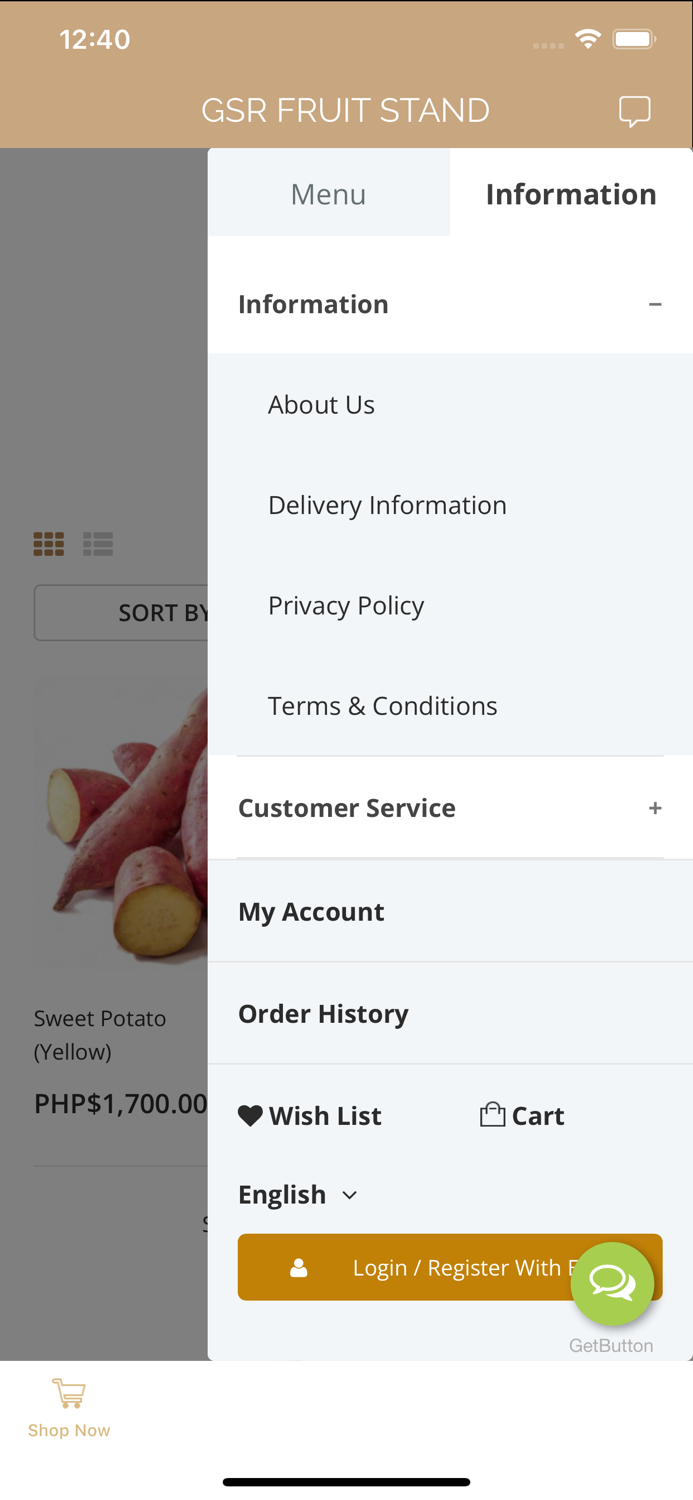693x1500 pixels.
Task: Select the Information tab
Action: point(571,194)
